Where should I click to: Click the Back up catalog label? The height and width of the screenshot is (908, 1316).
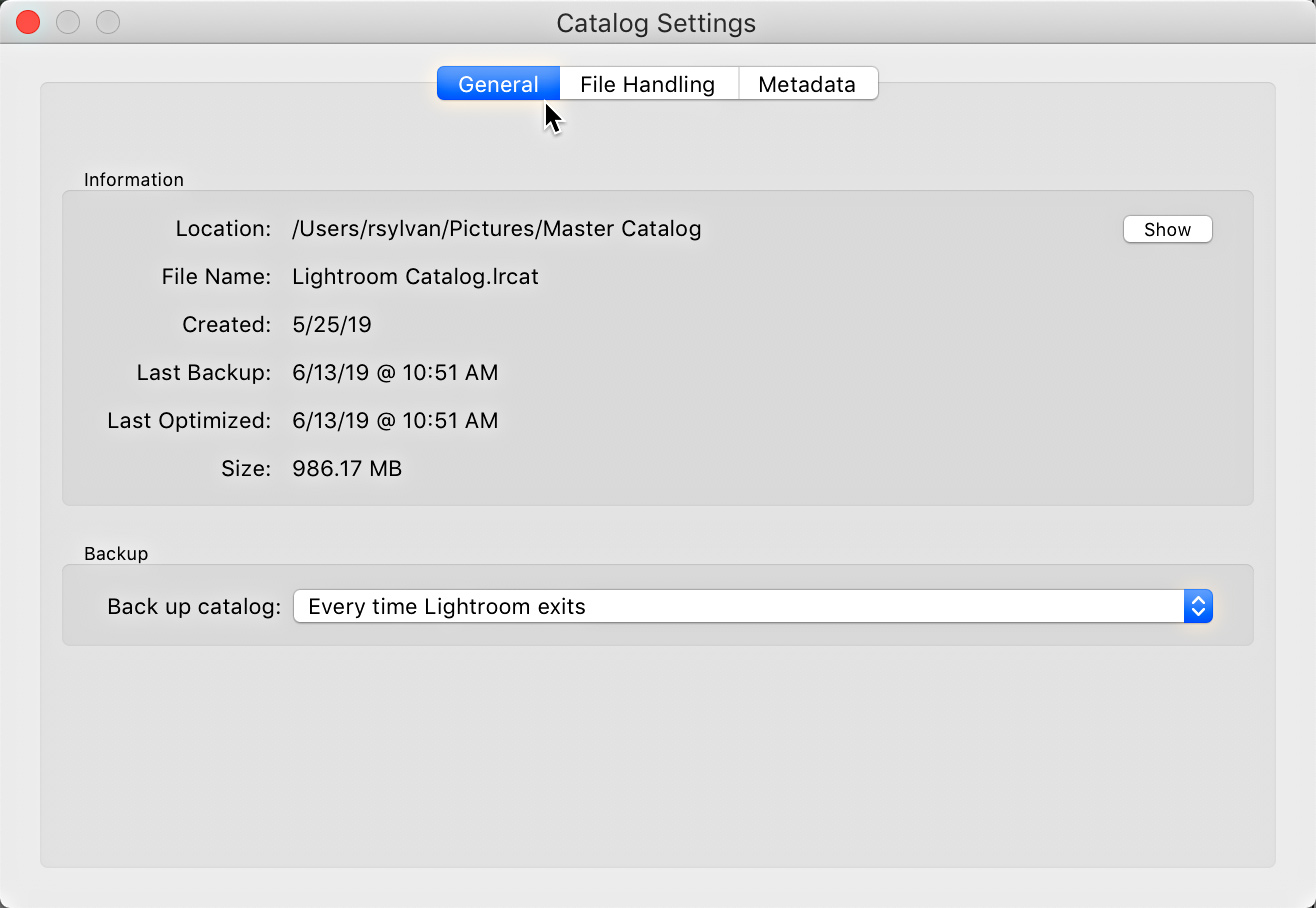click(x=192, y=606)
